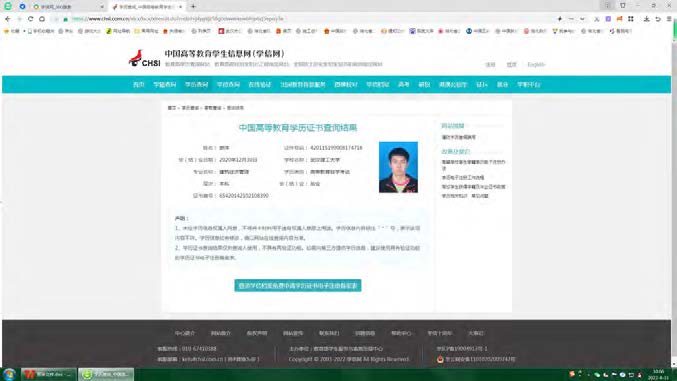Screen dimensions: 677x381
Task: Switch to the first browser tab
Action: [x=69, y=7]
